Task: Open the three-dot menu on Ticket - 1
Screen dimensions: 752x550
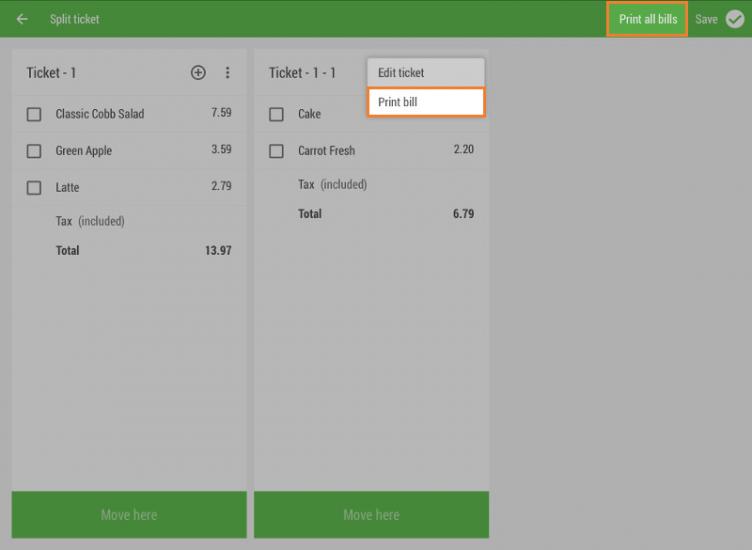Action: pos(227,73)
